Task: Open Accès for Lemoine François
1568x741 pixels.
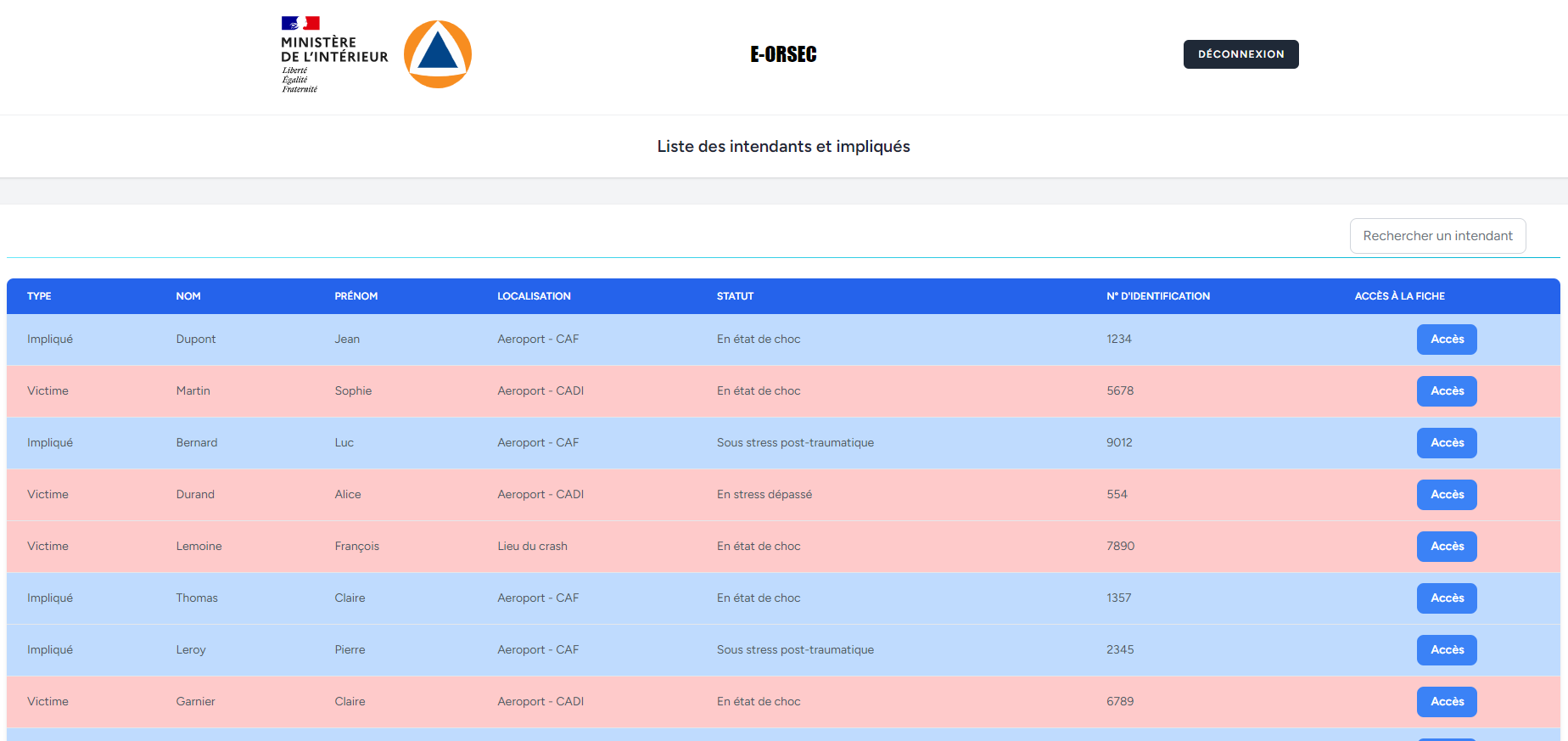Action: (1447, 547)
